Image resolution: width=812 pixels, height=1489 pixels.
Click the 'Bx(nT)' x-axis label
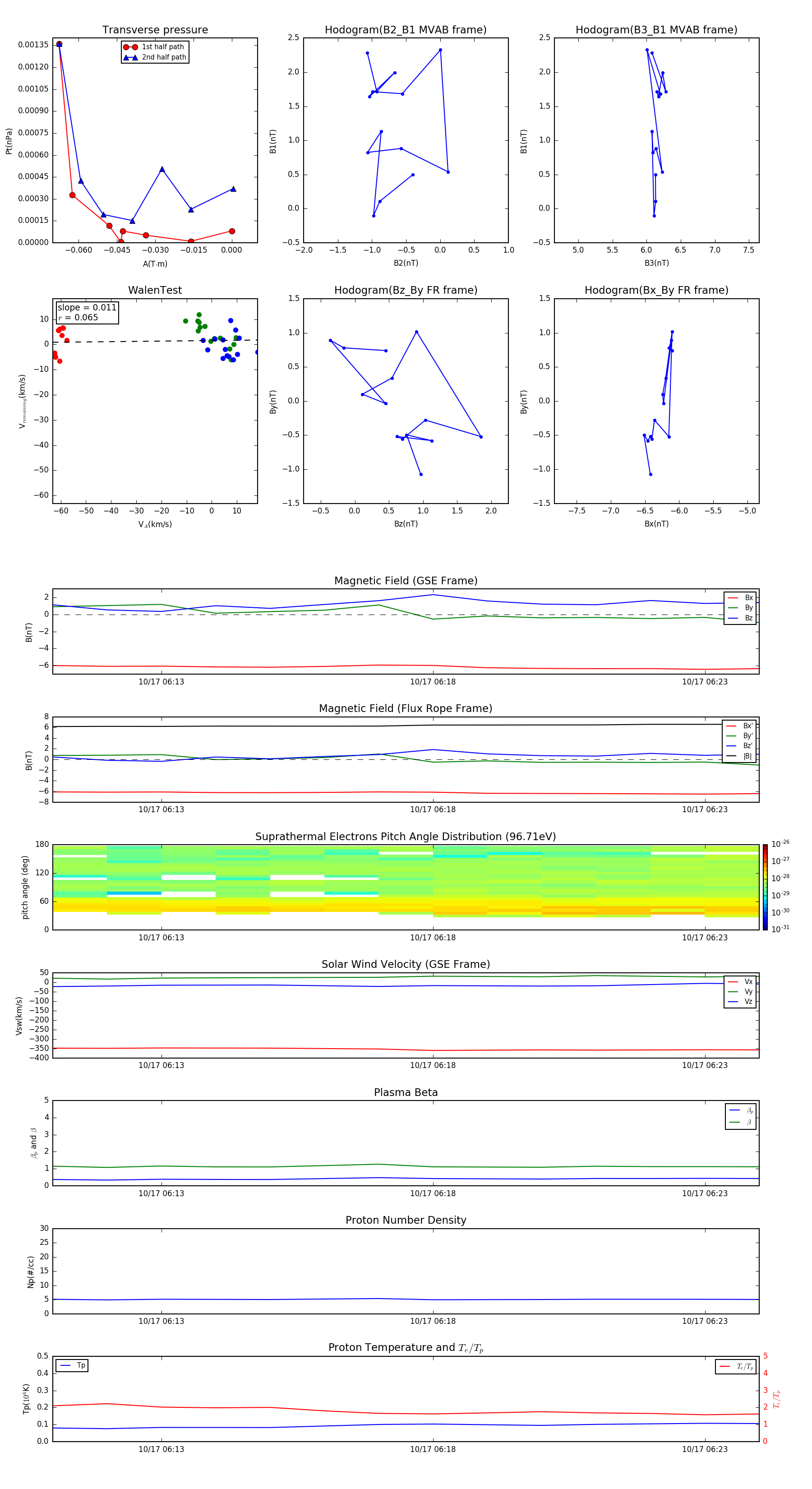point(656,524)
